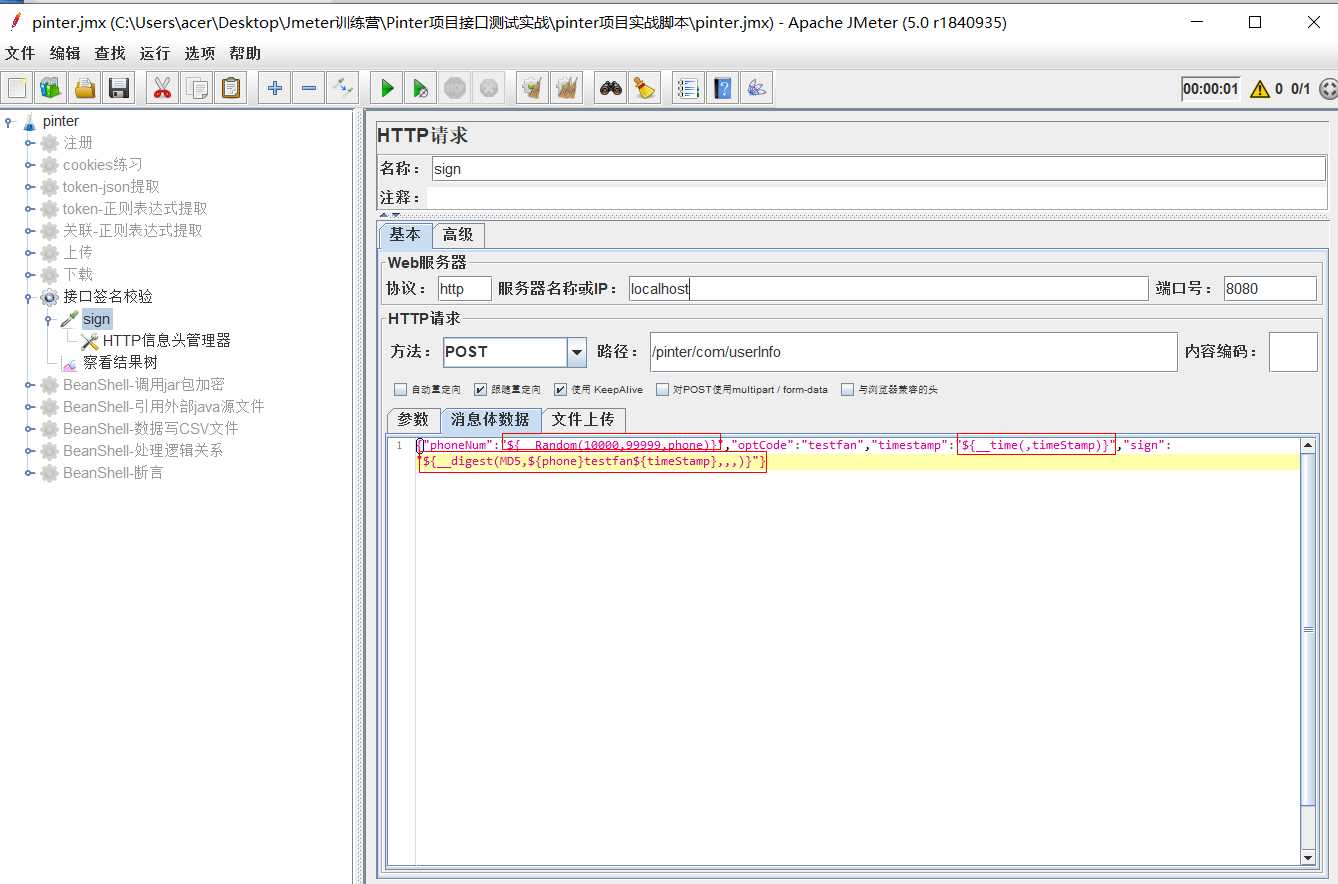
Task: Expand the BeanShell-调用jar包加密 node
Action: [x=30, y=385]
